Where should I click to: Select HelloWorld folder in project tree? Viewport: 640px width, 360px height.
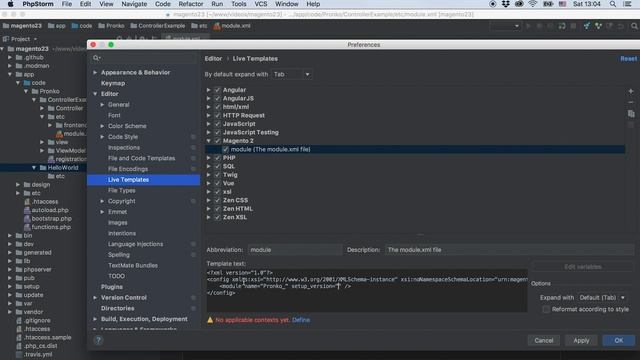pos(63,168)
